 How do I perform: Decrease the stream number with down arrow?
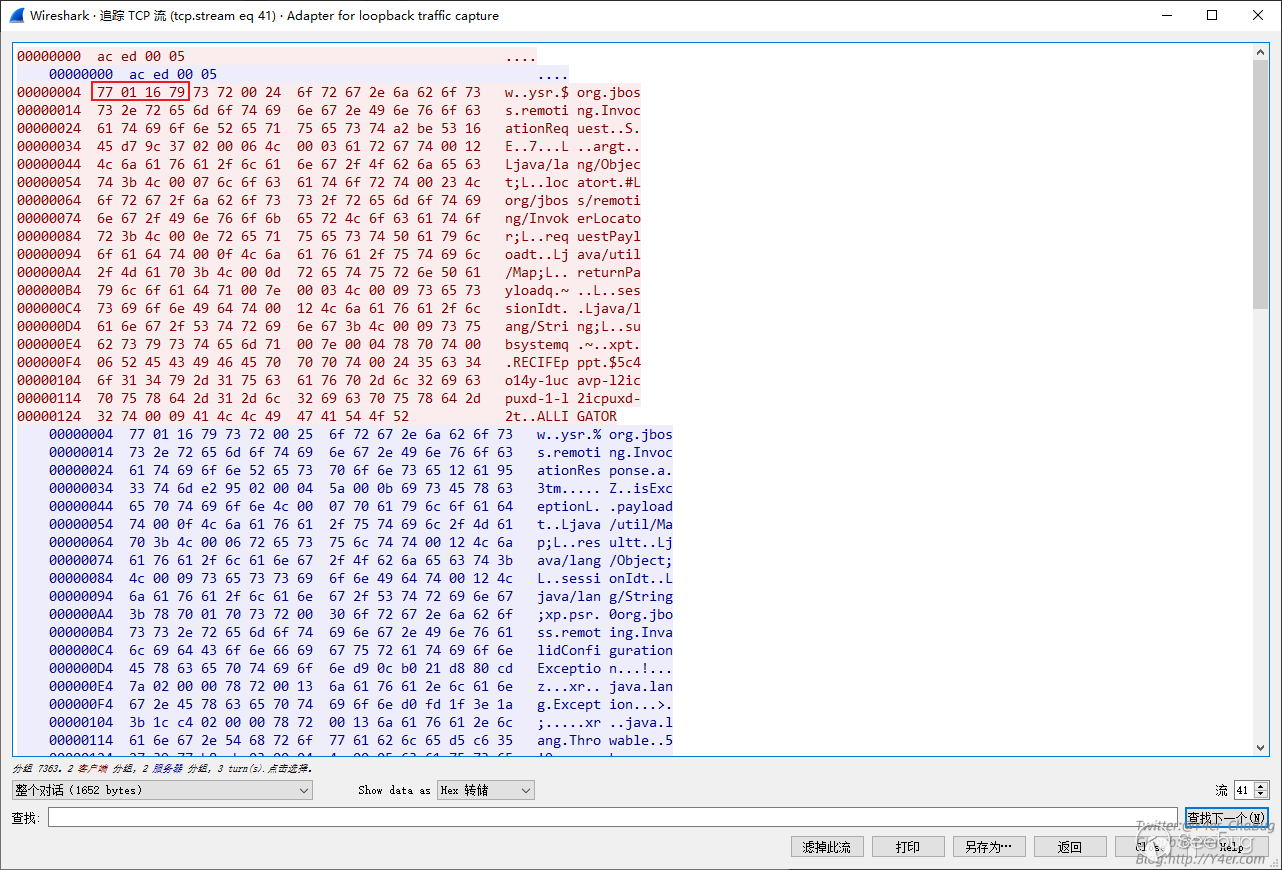click(x=1261, y=795)
